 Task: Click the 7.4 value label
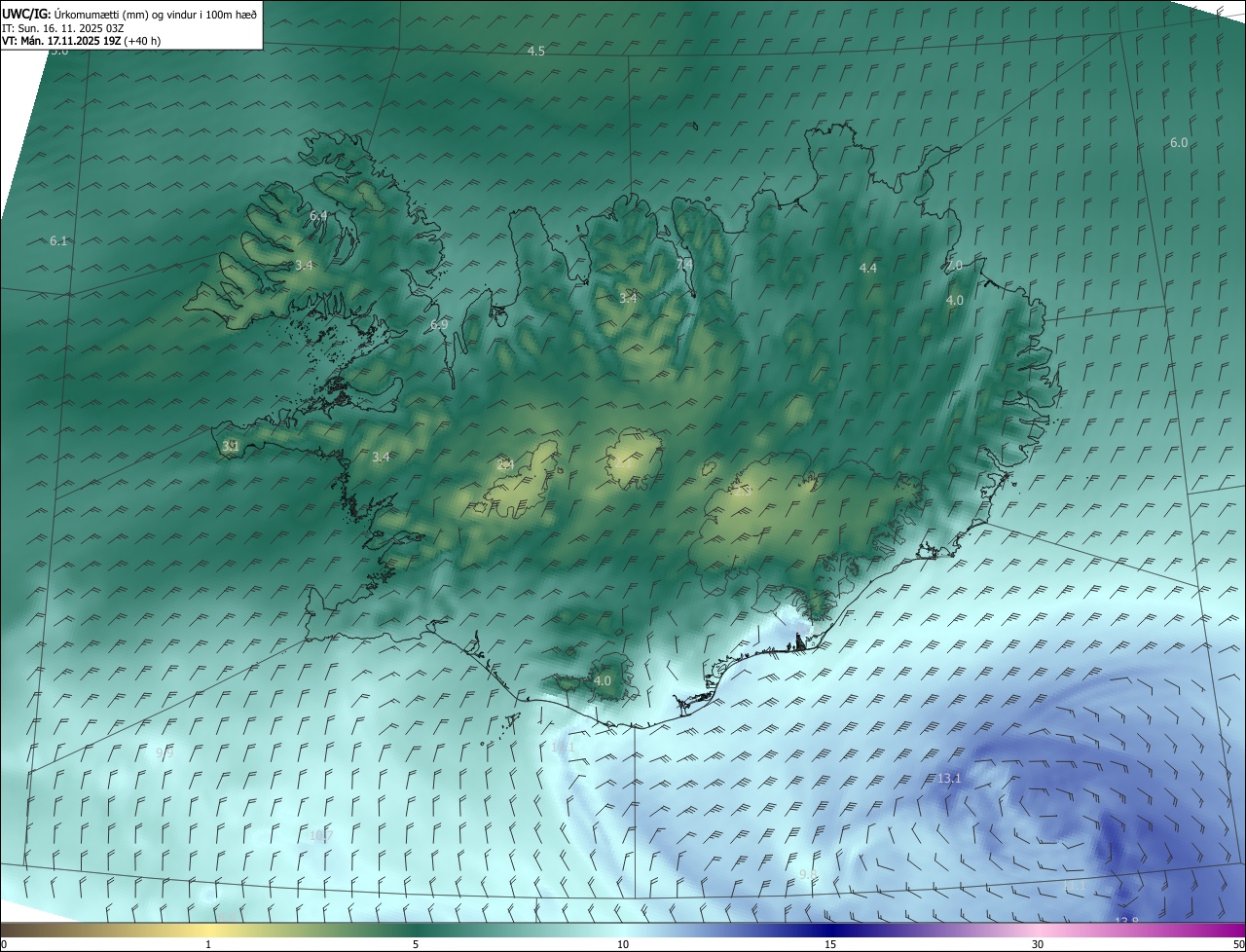[684, 264]
